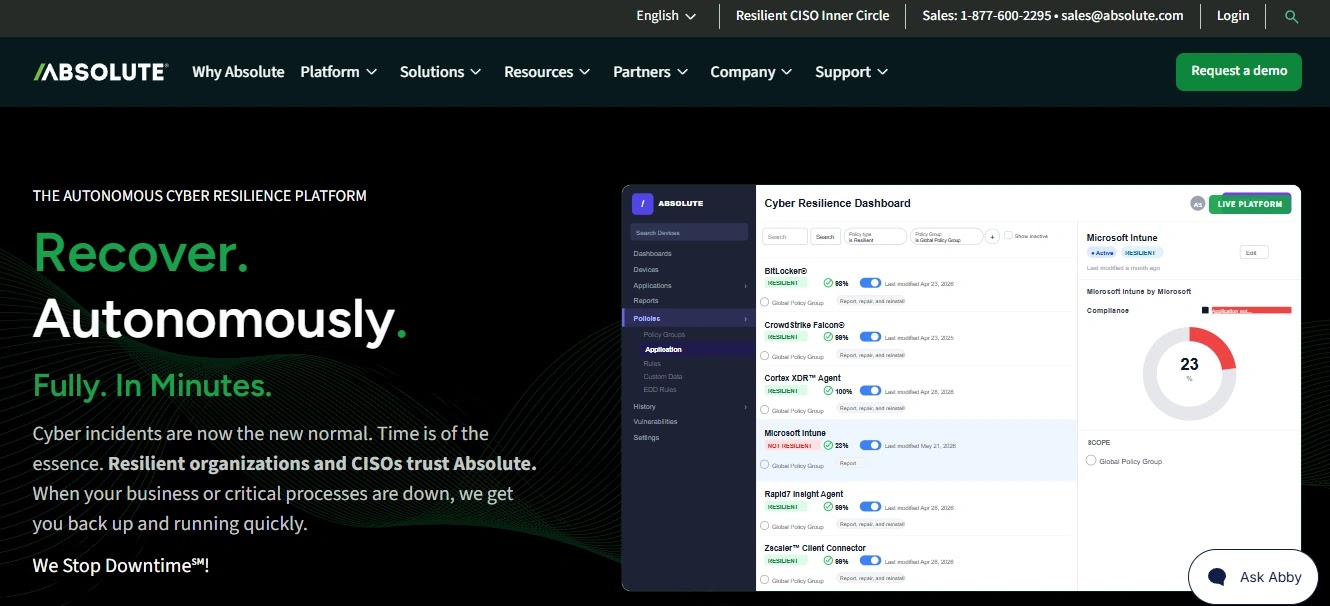
Task: Click the dashboard Search button
Action: click(825, 237)
